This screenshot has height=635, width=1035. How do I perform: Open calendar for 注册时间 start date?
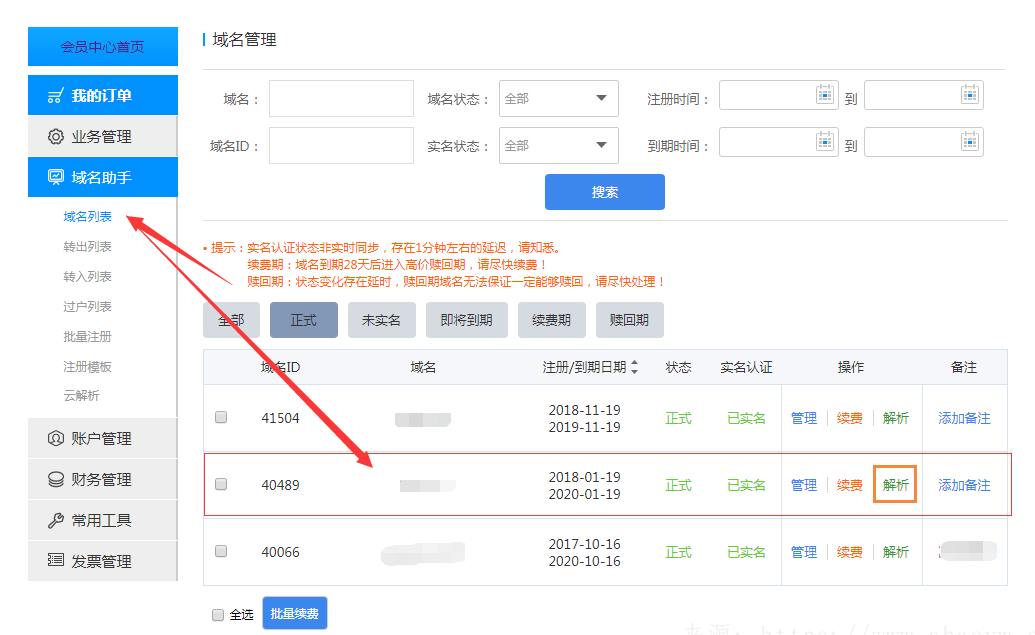click(825, 94)
